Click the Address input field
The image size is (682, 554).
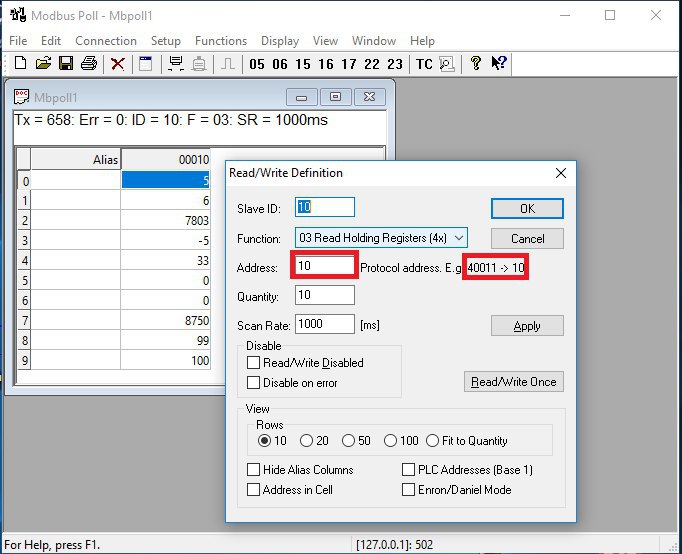(x=325, y=266)
